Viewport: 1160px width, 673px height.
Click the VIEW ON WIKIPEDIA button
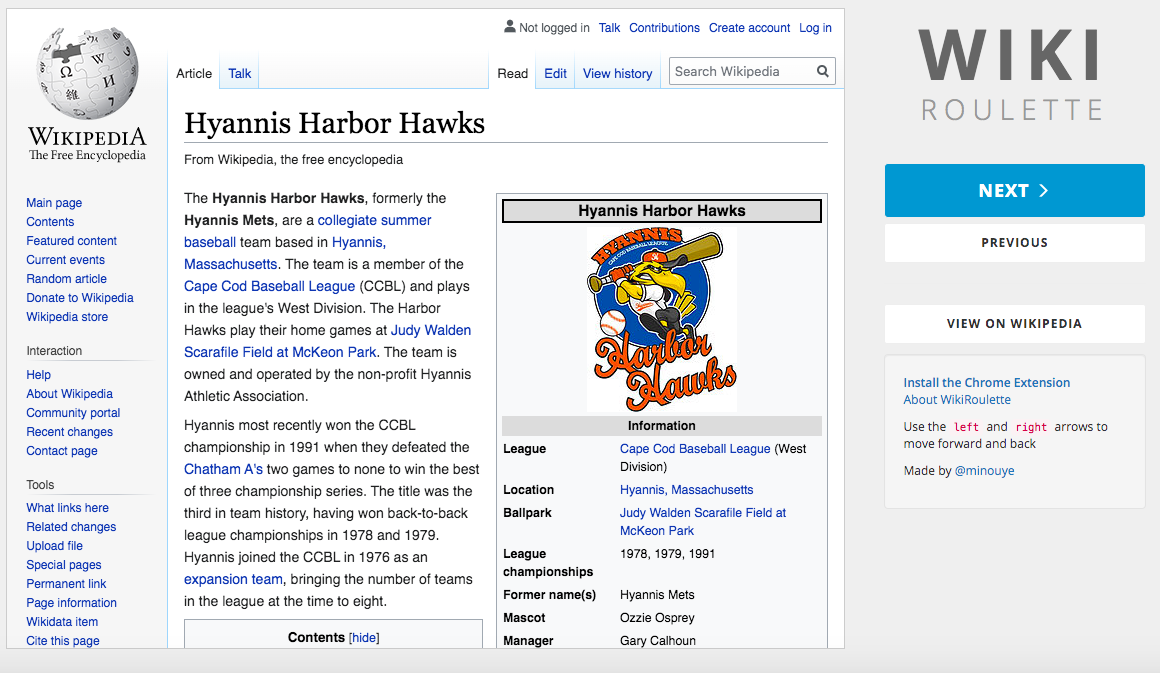(x=1014, y=324)
